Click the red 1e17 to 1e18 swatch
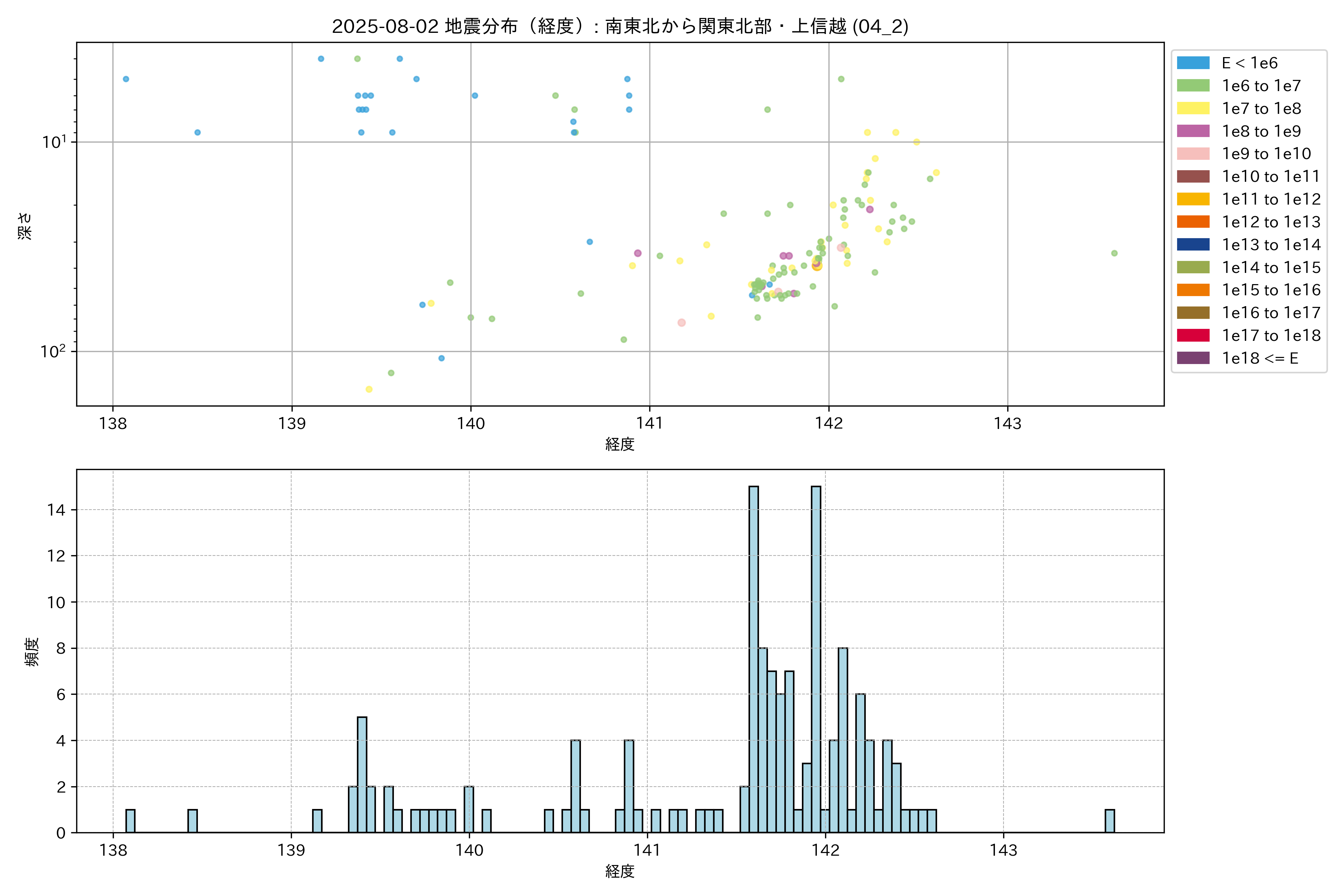Screen dimensions: 1344x896 tap(1192, 335)
